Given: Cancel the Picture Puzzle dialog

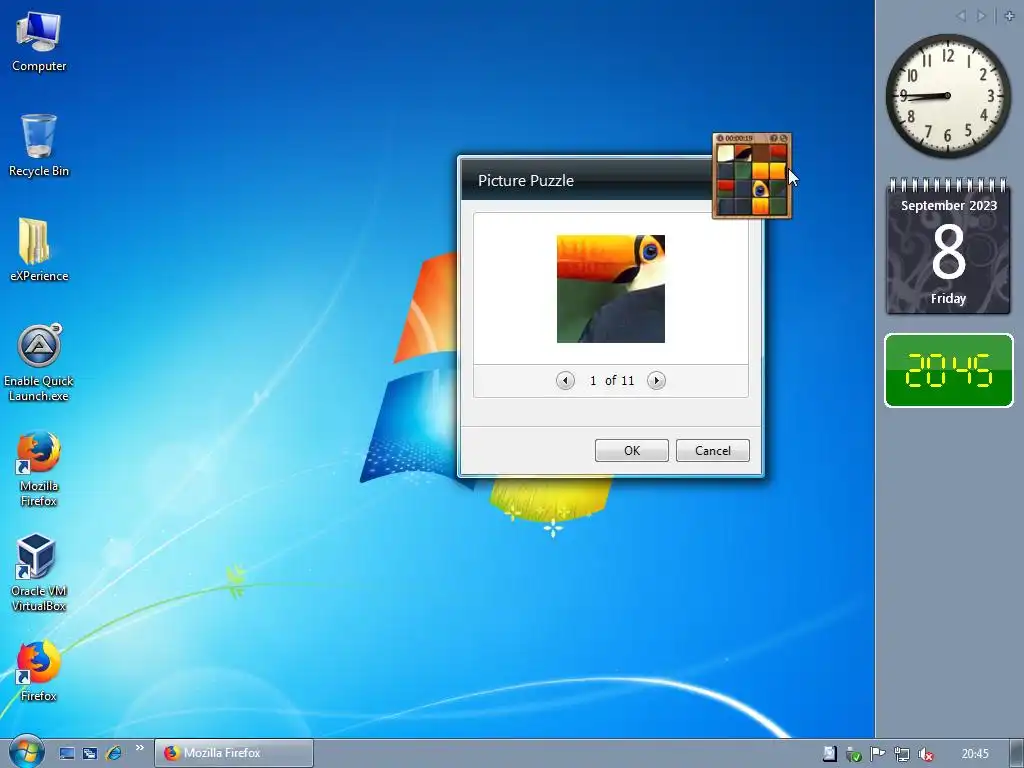Looking at the screenshot, I should pyautogui.click(x=712, y=451).
